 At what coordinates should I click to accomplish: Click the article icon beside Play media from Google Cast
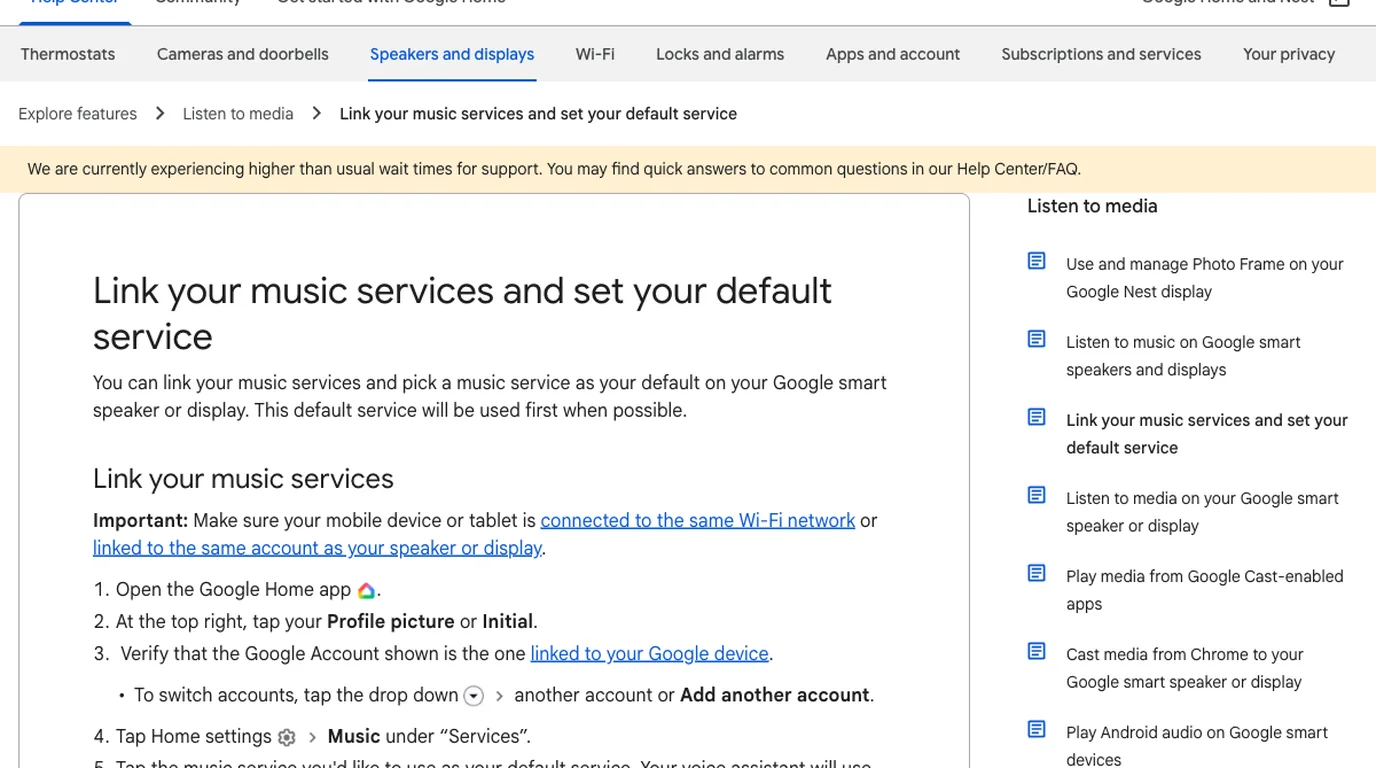[1037, 573]
